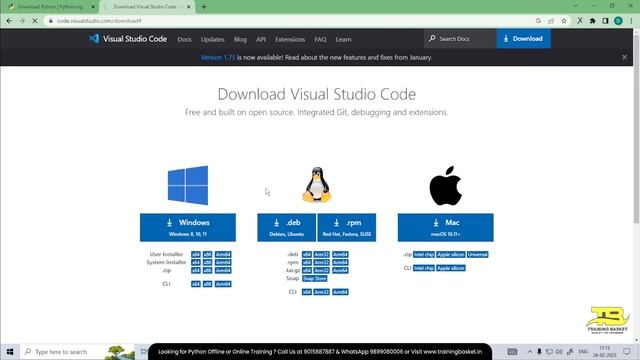The height and width of the screenshot is (360, 640).
Task: Go back using browser back arrow
Action: click(x=9, y=21)
